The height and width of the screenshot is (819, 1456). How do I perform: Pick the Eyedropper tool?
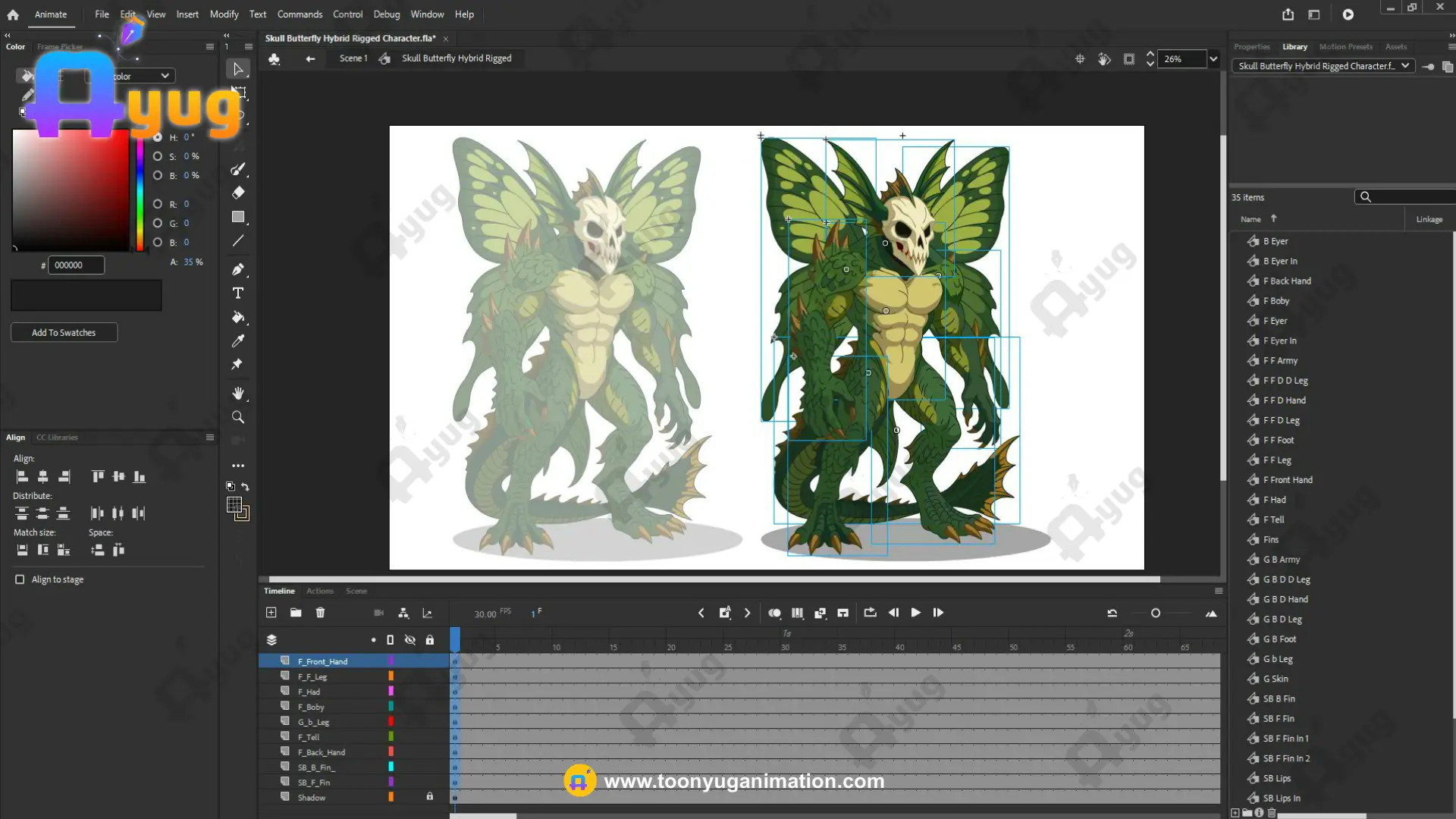pyautogui.click(x=238, y=341)
